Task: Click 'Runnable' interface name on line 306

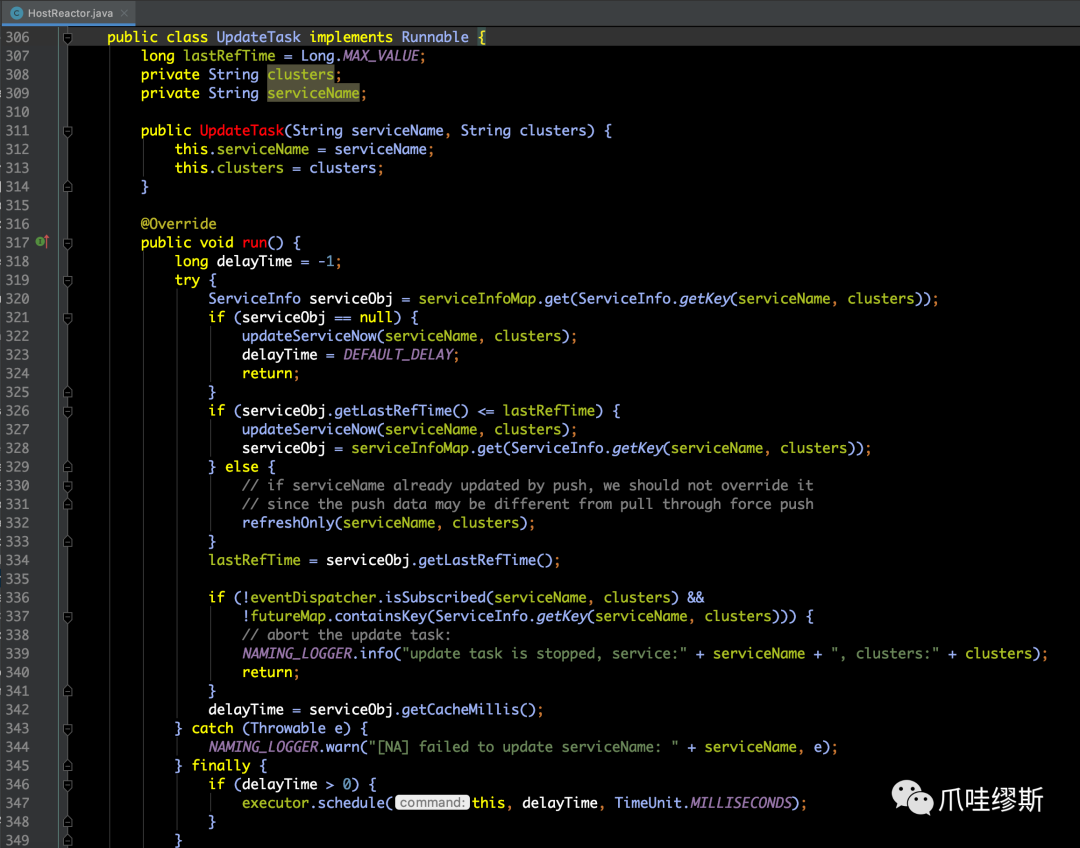Action: click(x=435, y=37)
